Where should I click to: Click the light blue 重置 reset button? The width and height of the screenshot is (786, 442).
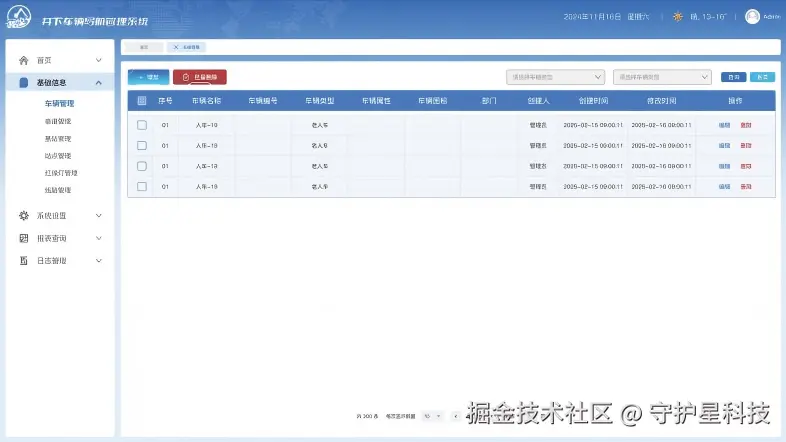click(x=762, y=77)
